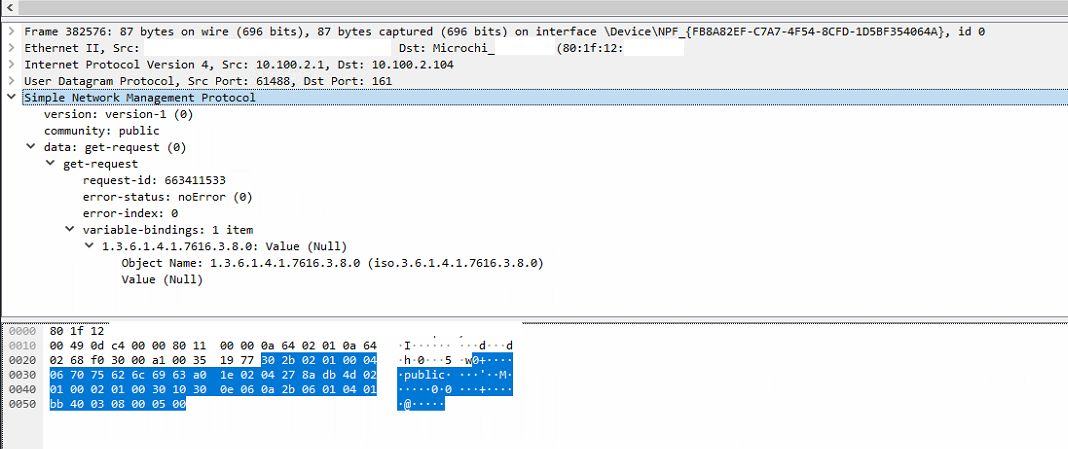
Task: Select the last Value (Null) line
Action: coord(162,279)
